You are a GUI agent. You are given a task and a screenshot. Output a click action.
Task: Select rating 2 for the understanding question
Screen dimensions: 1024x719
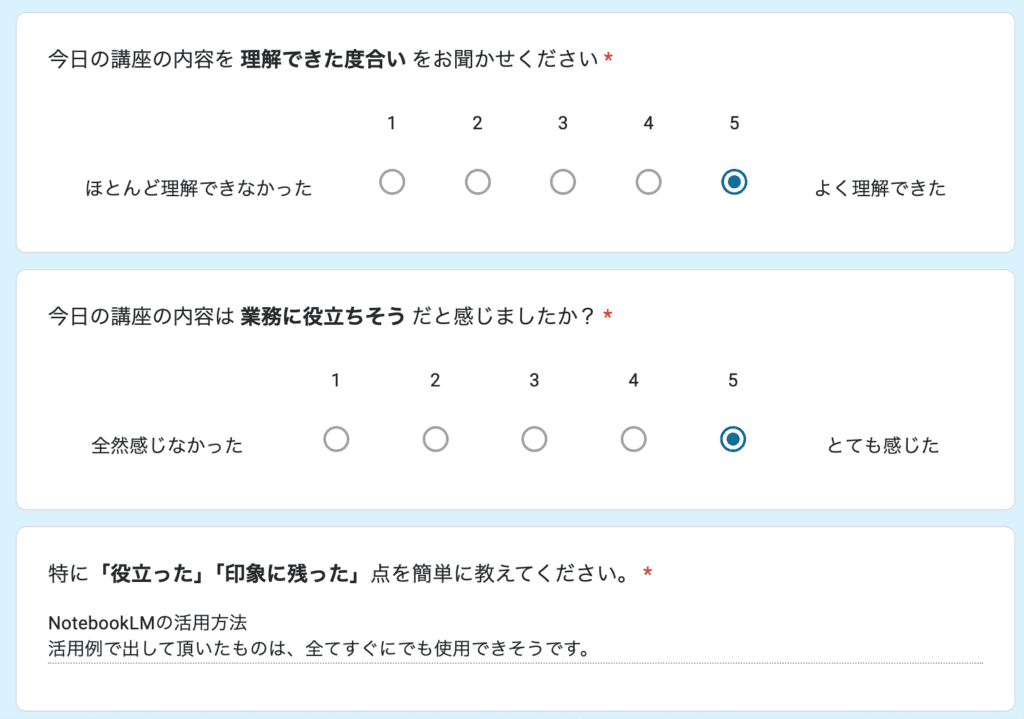pyautogui.click(x=477, y=181)
